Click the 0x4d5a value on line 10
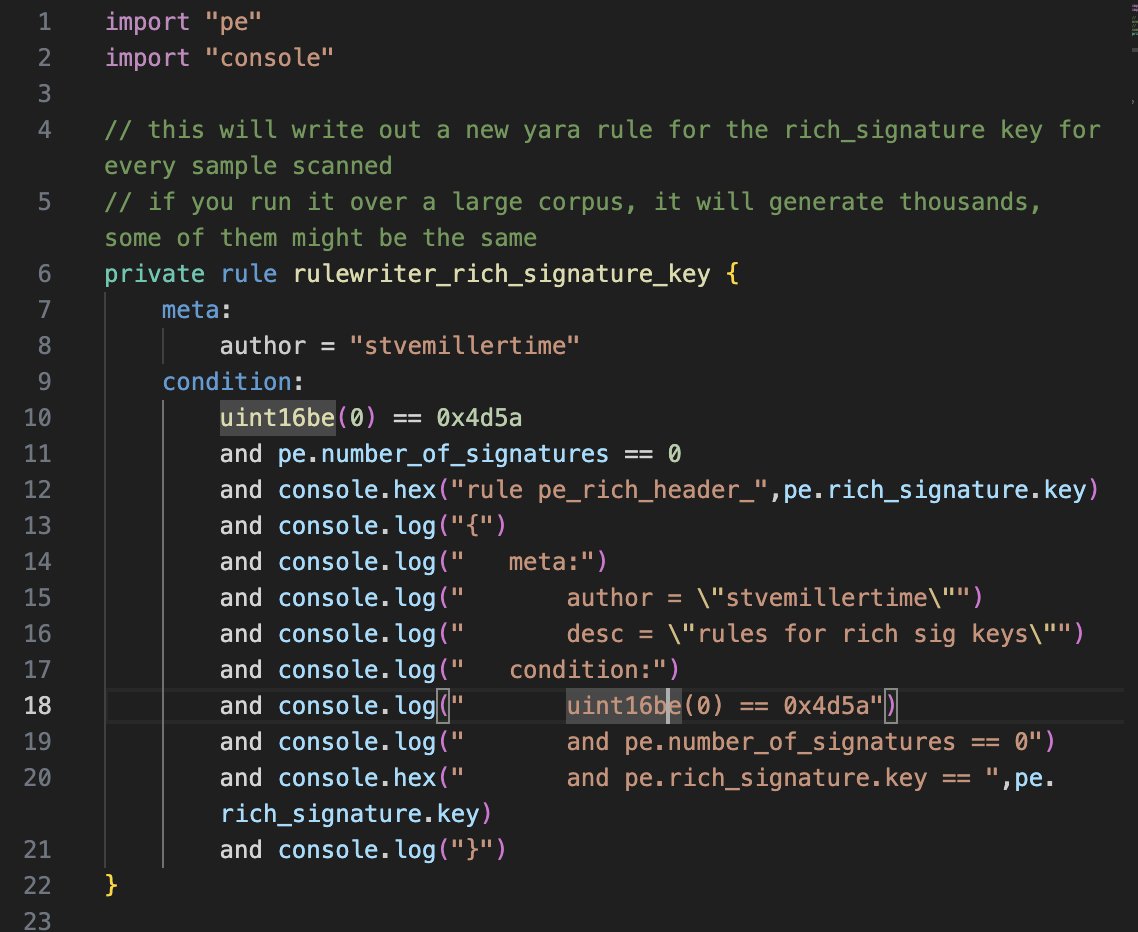The image size is (1138, 932). point(479,417)
